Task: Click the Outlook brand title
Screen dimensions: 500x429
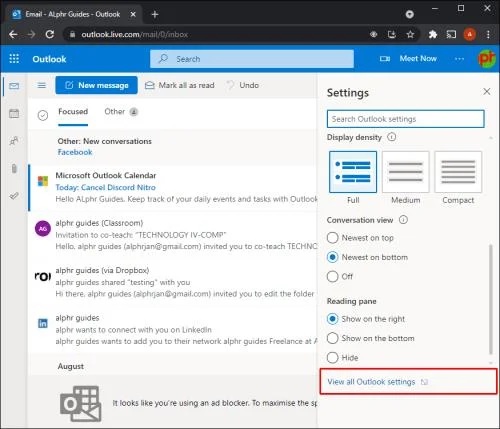Action: 49,59
